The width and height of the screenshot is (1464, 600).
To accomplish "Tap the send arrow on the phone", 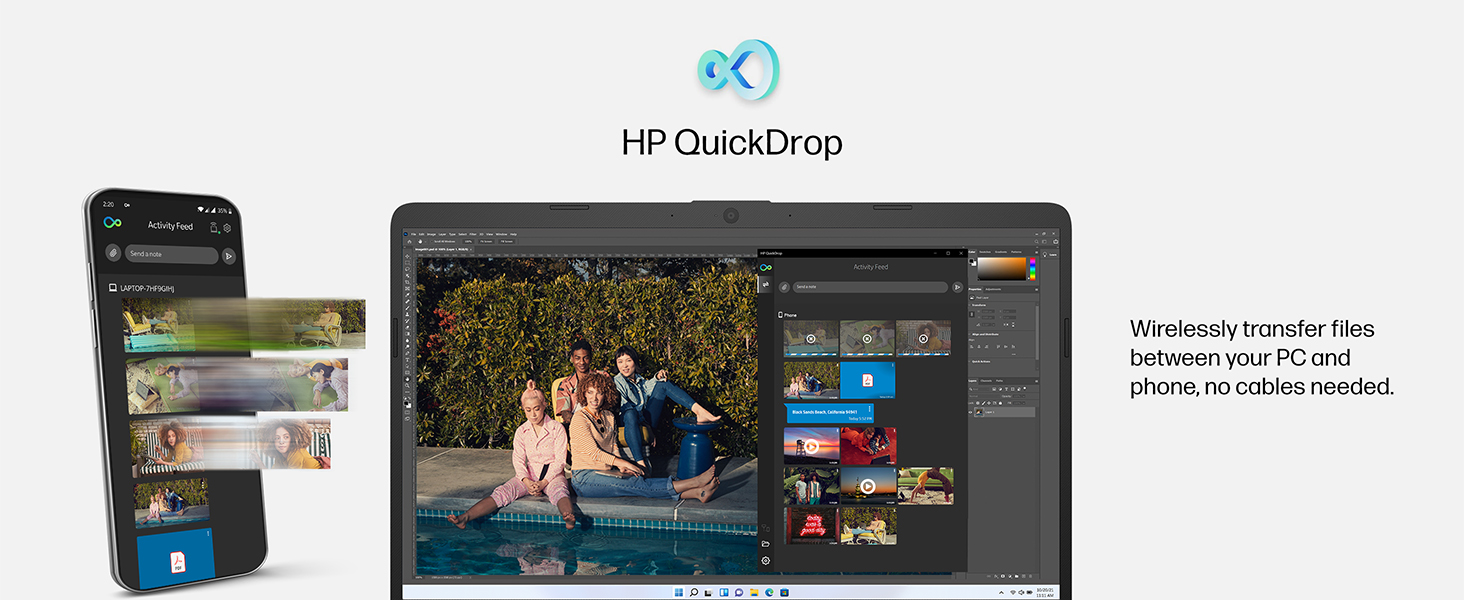I will 228,256.
